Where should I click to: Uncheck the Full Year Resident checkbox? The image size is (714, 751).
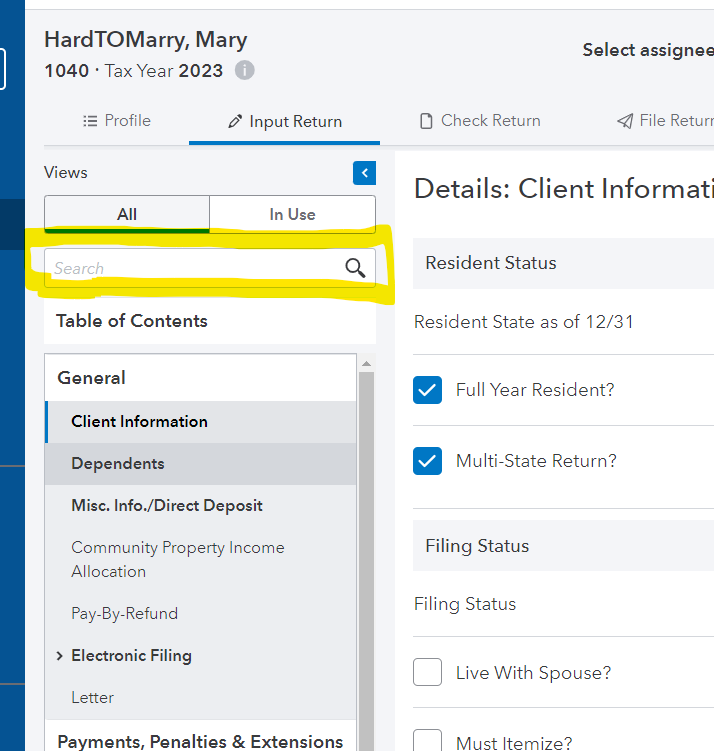pos(428,390)
